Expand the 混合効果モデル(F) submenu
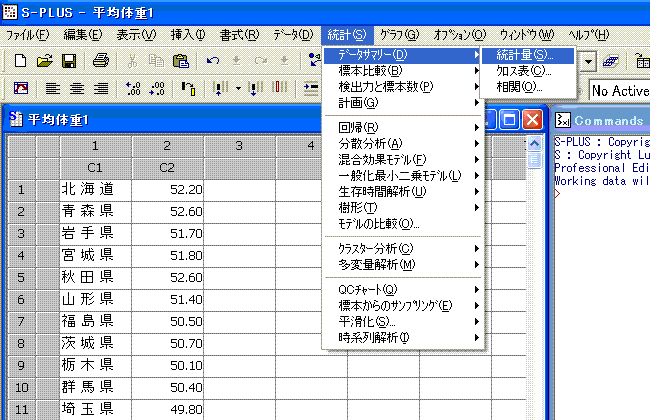The height and width of the screenshot is (420, 650). 403,159
